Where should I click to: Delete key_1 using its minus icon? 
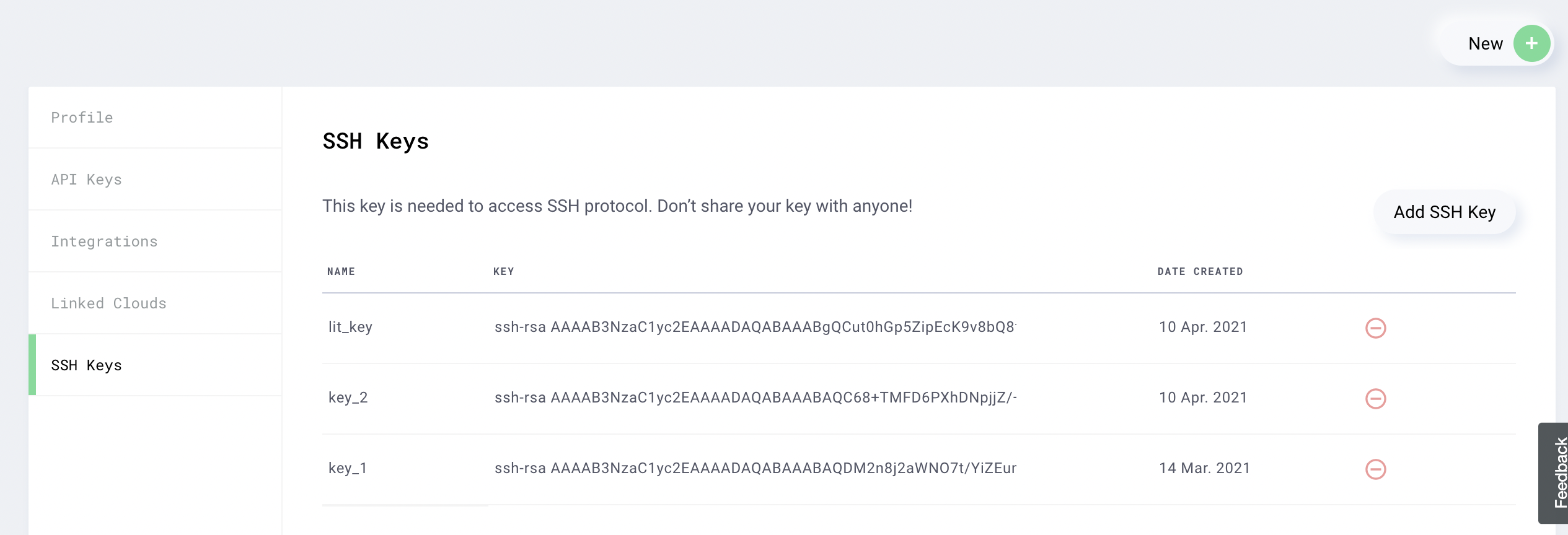click(x=1375, y=469)
